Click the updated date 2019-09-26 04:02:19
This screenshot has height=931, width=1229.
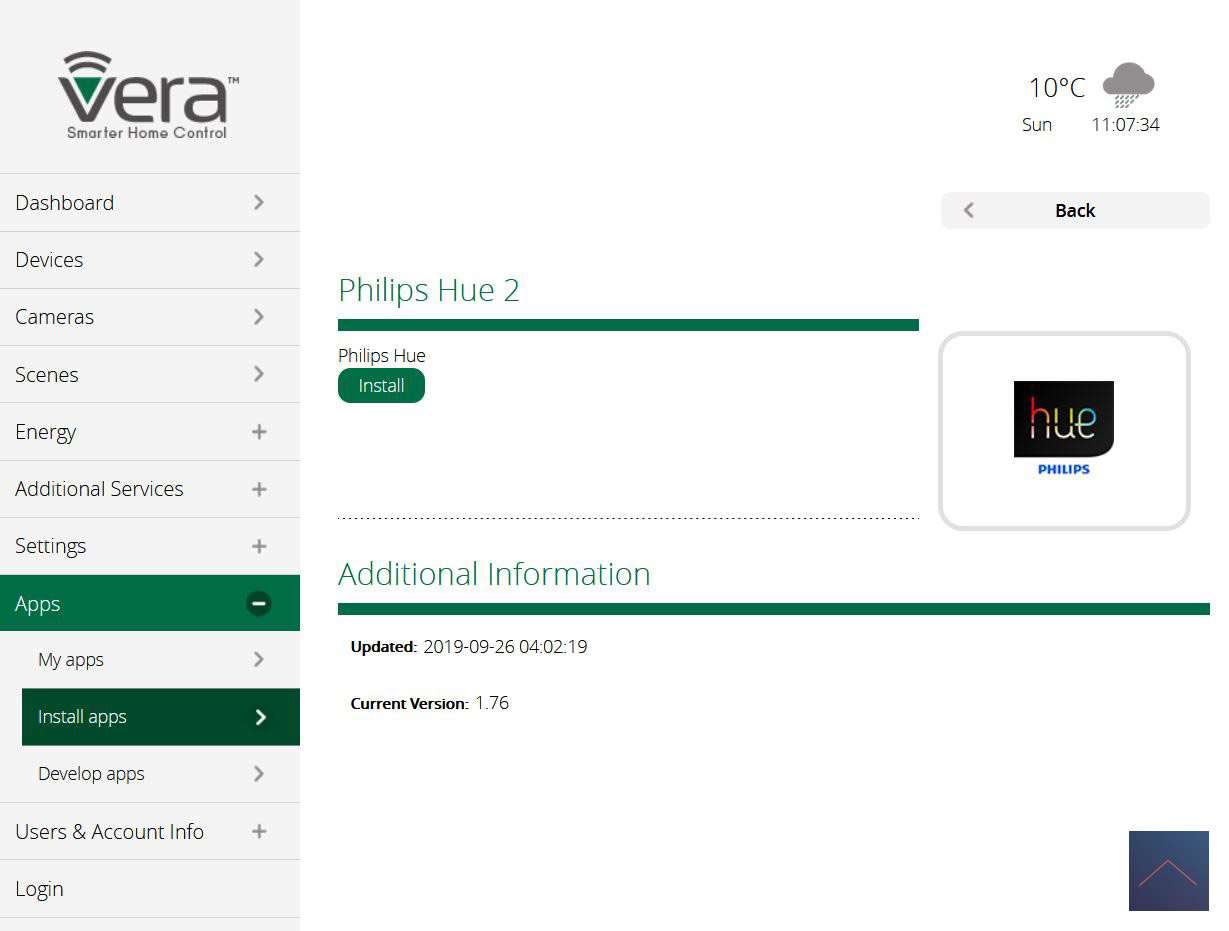(x=505, y=646)
